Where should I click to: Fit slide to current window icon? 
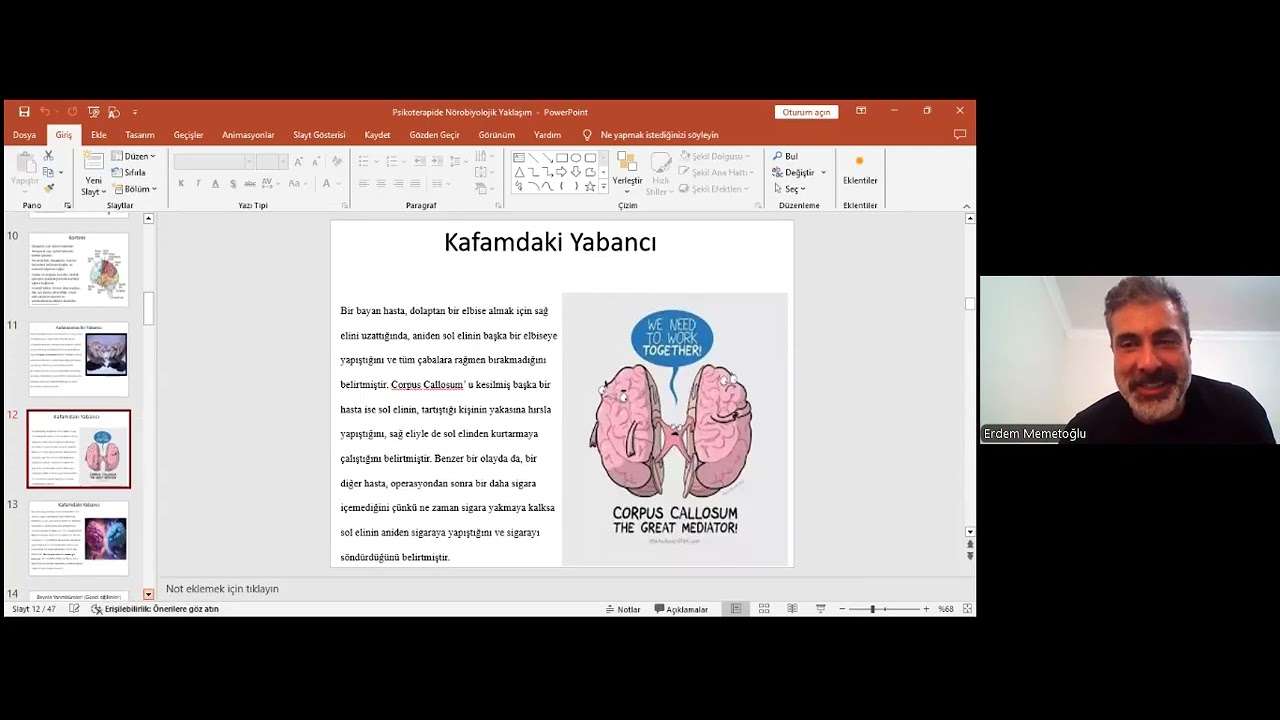(x=966, y=609)
